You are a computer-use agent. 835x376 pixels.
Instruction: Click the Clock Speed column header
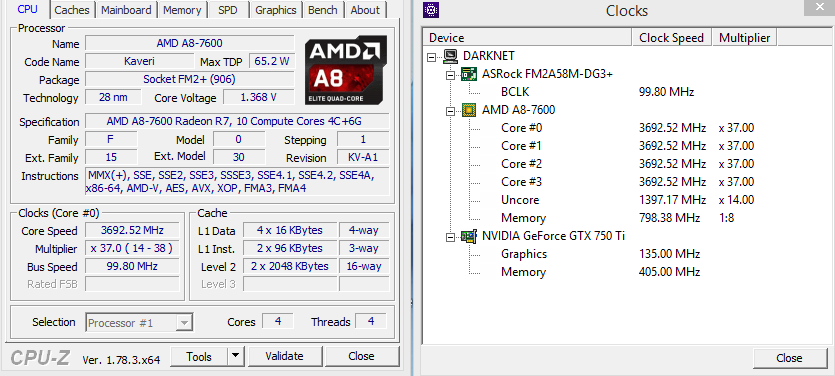[672, 38]
